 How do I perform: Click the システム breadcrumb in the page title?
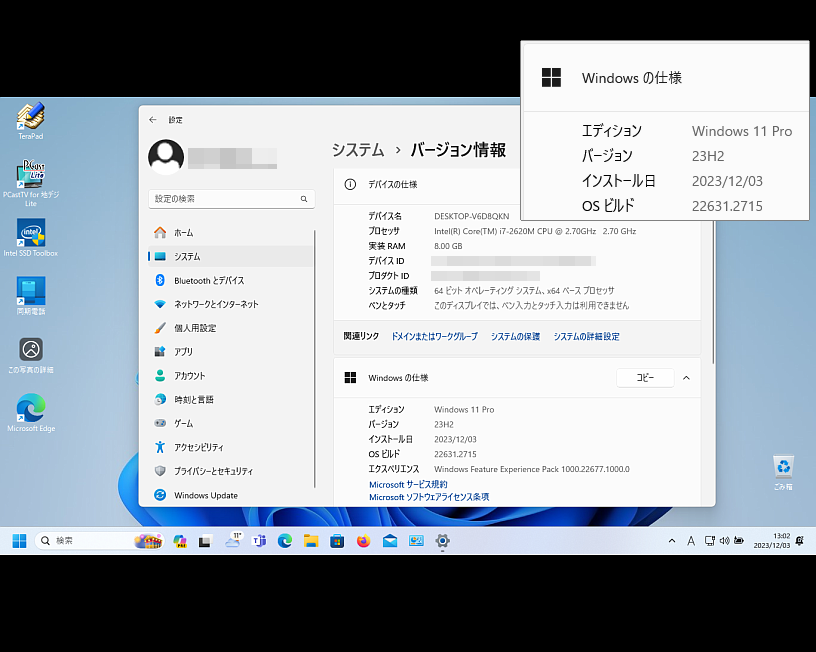point(358,150)
